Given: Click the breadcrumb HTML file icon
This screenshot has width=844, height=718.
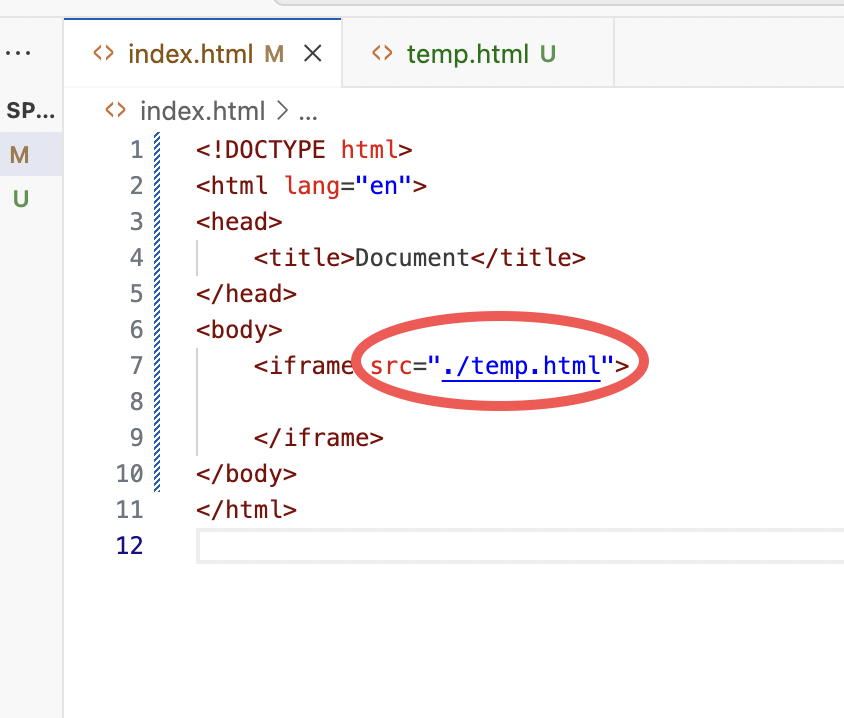Looking at the screenshot, I should 116,110.
